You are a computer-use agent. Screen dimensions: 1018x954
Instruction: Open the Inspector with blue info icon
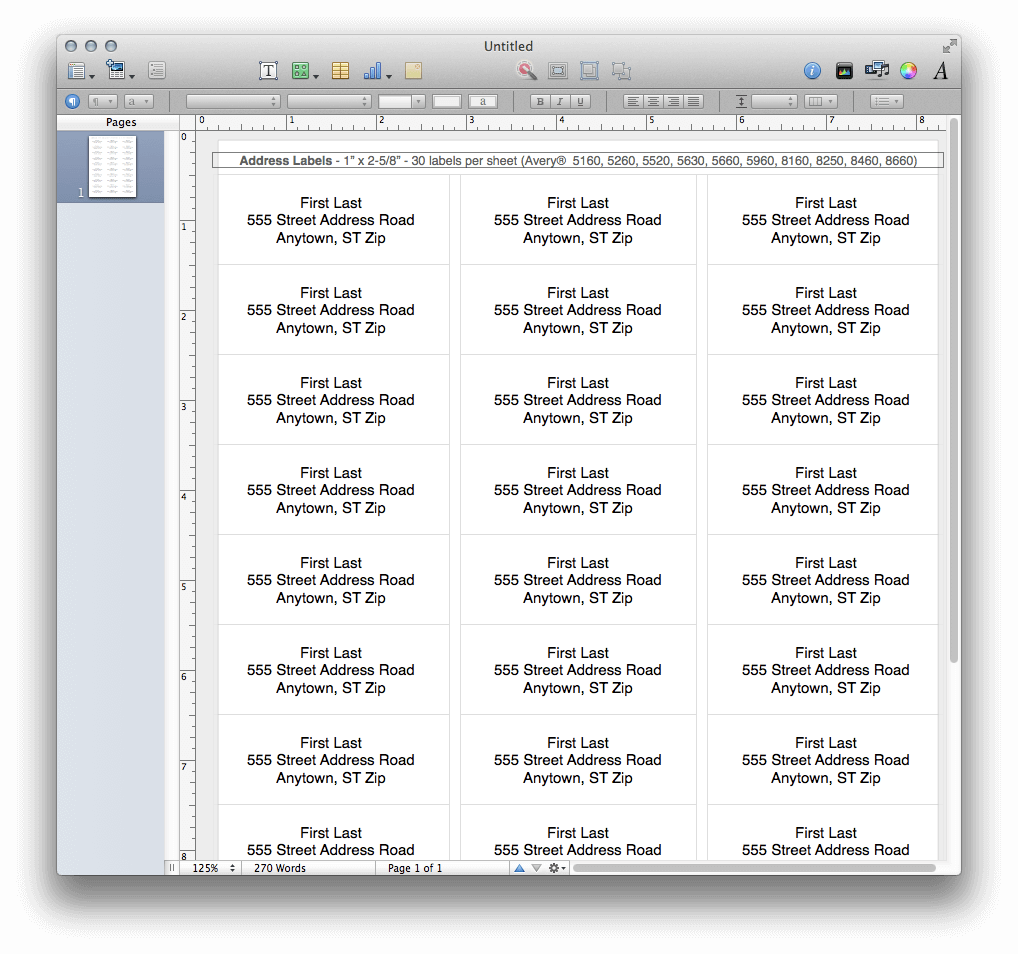pyautogui.click(x=812, y=71)
